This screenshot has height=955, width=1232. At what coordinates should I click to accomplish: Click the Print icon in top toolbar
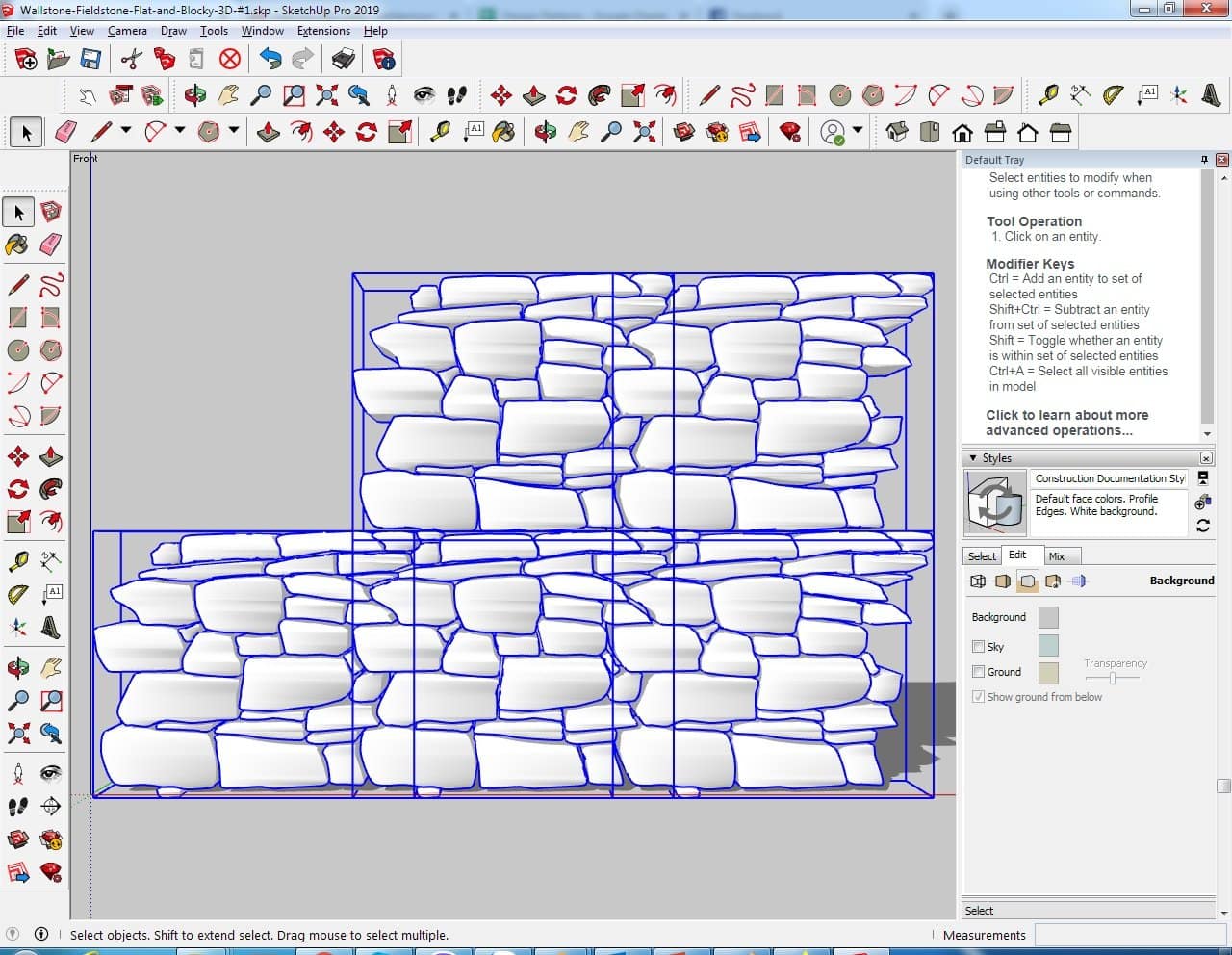coord(343,60)
